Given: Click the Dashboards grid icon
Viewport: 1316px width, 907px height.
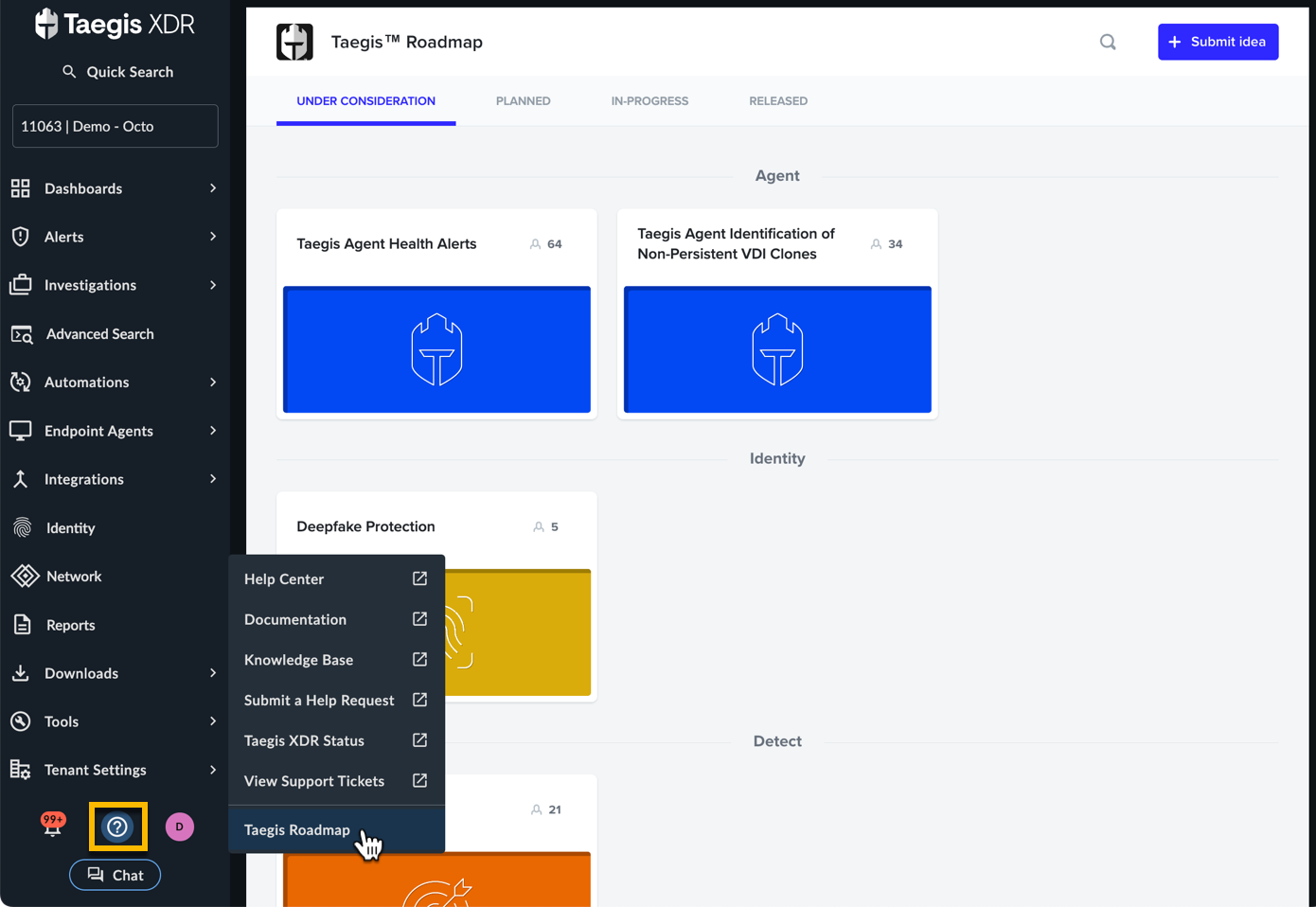Looking at the screenshot, I should 21,188.
